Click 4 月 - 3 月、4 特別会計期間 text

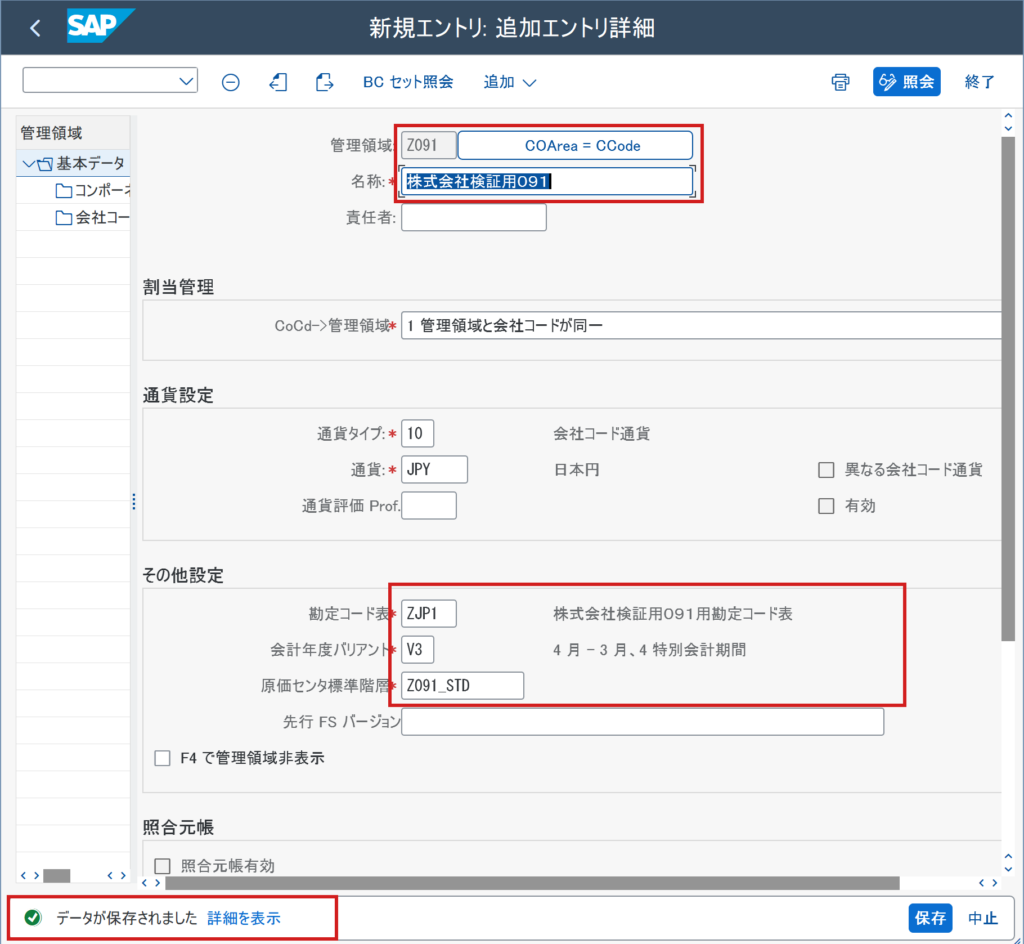tap(649, 650)
